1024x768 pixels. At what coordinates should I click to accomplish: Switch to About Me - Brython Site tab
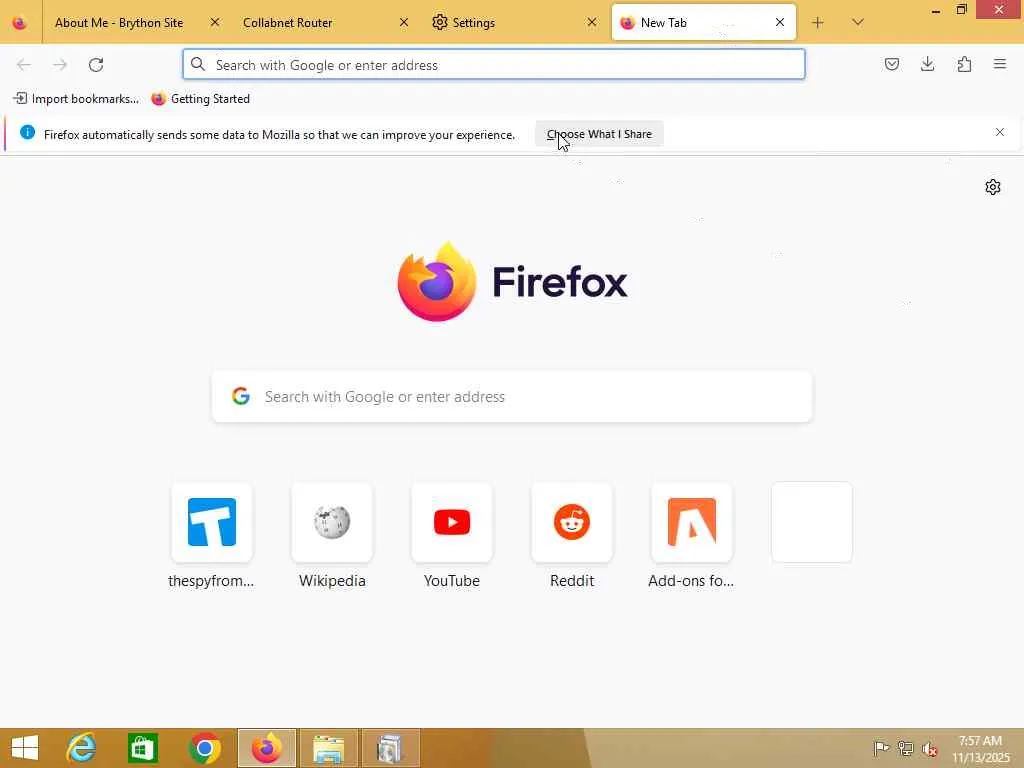click(119, 23)
